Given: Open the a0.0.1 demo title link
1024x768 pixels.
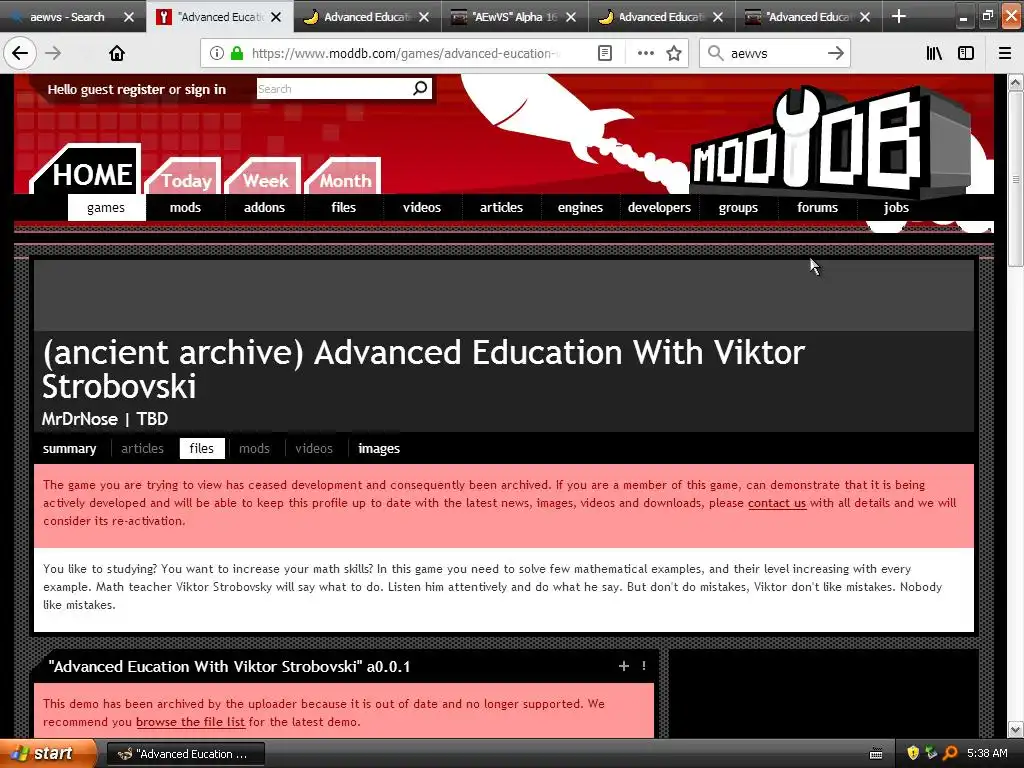Looking at the screenshot, I should click(229, 666).
